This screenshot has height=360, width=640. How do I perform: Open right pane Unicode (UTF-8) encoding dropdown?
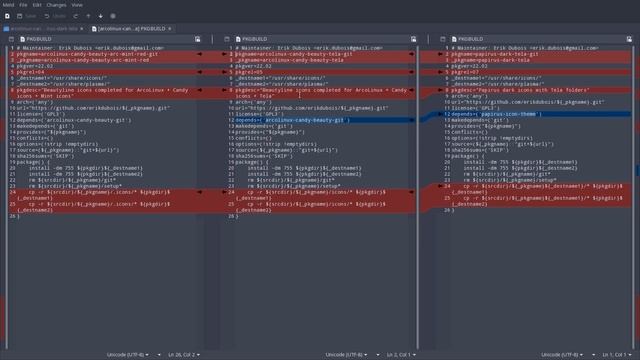point(562,355)
